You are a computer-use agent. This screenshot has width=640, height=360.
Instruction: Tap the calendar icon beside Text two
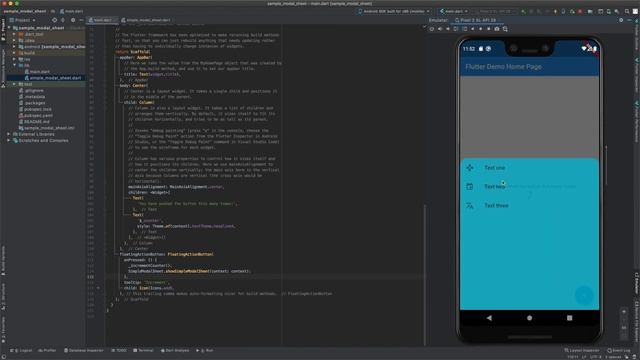point(470,187)
